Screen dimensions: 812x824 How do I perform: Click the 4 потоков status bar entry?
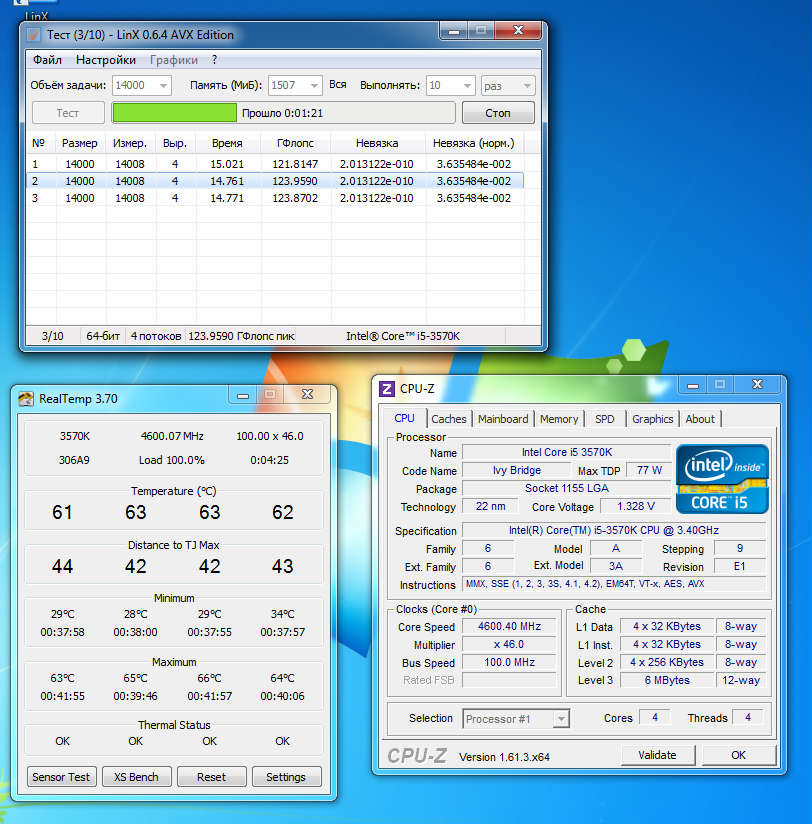(156, 336)
